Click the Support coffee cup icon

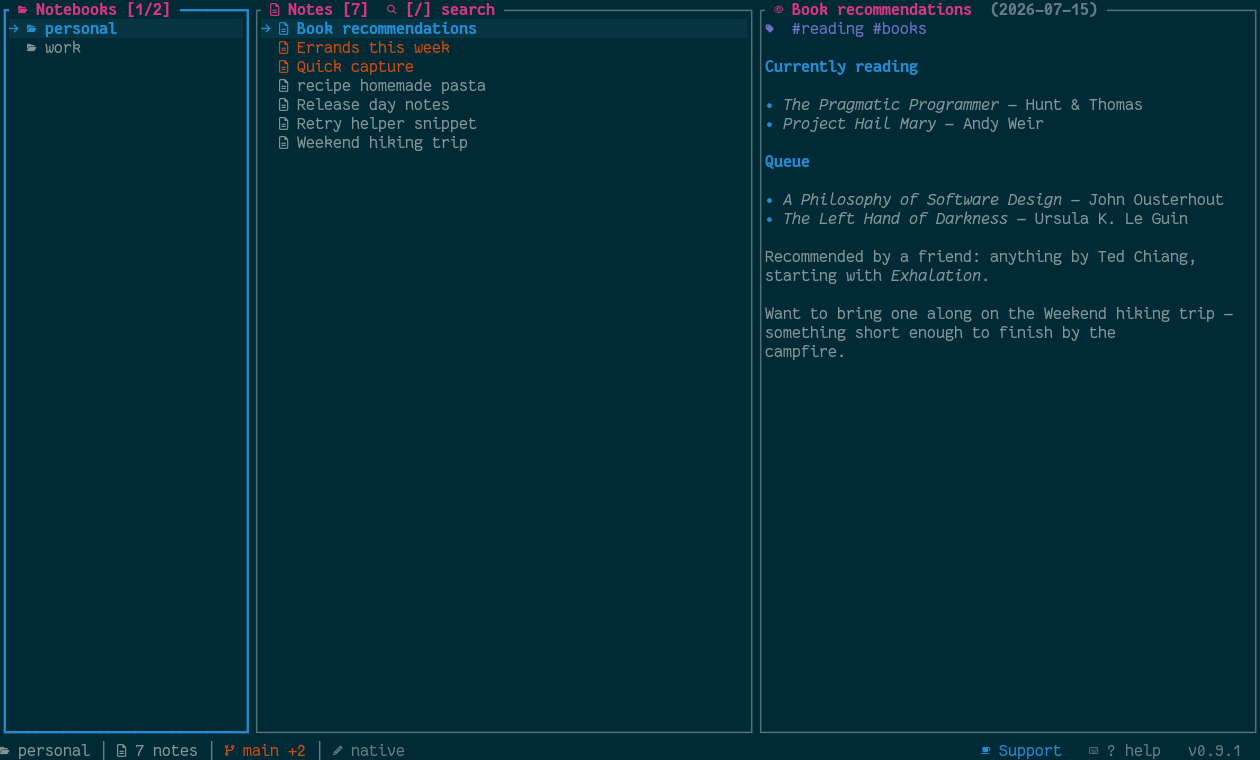point(986,750)
